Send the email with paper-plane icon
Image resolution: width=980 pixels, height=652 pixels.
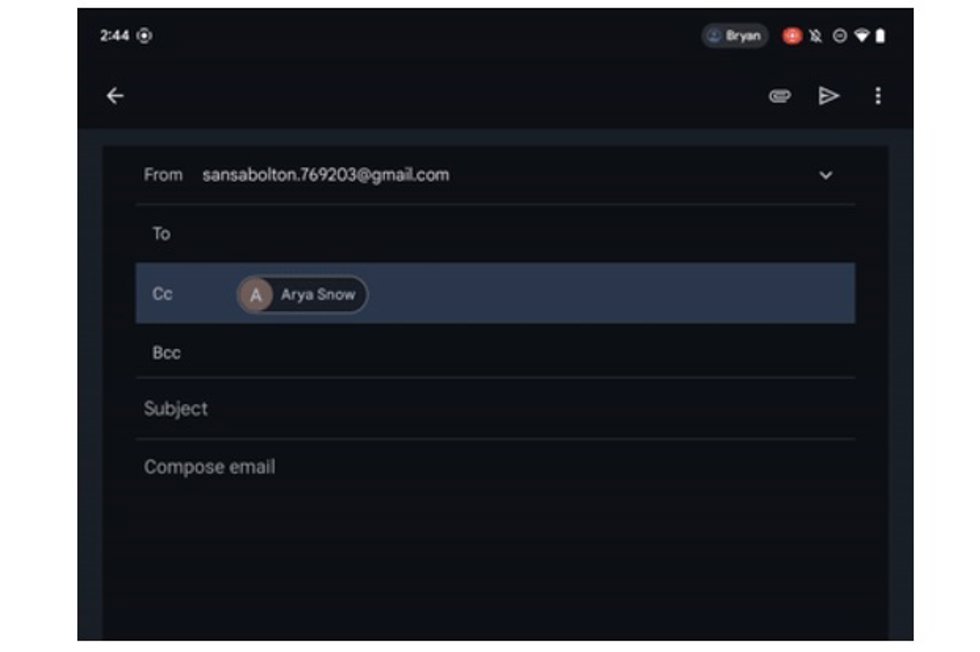coord(829,96)
